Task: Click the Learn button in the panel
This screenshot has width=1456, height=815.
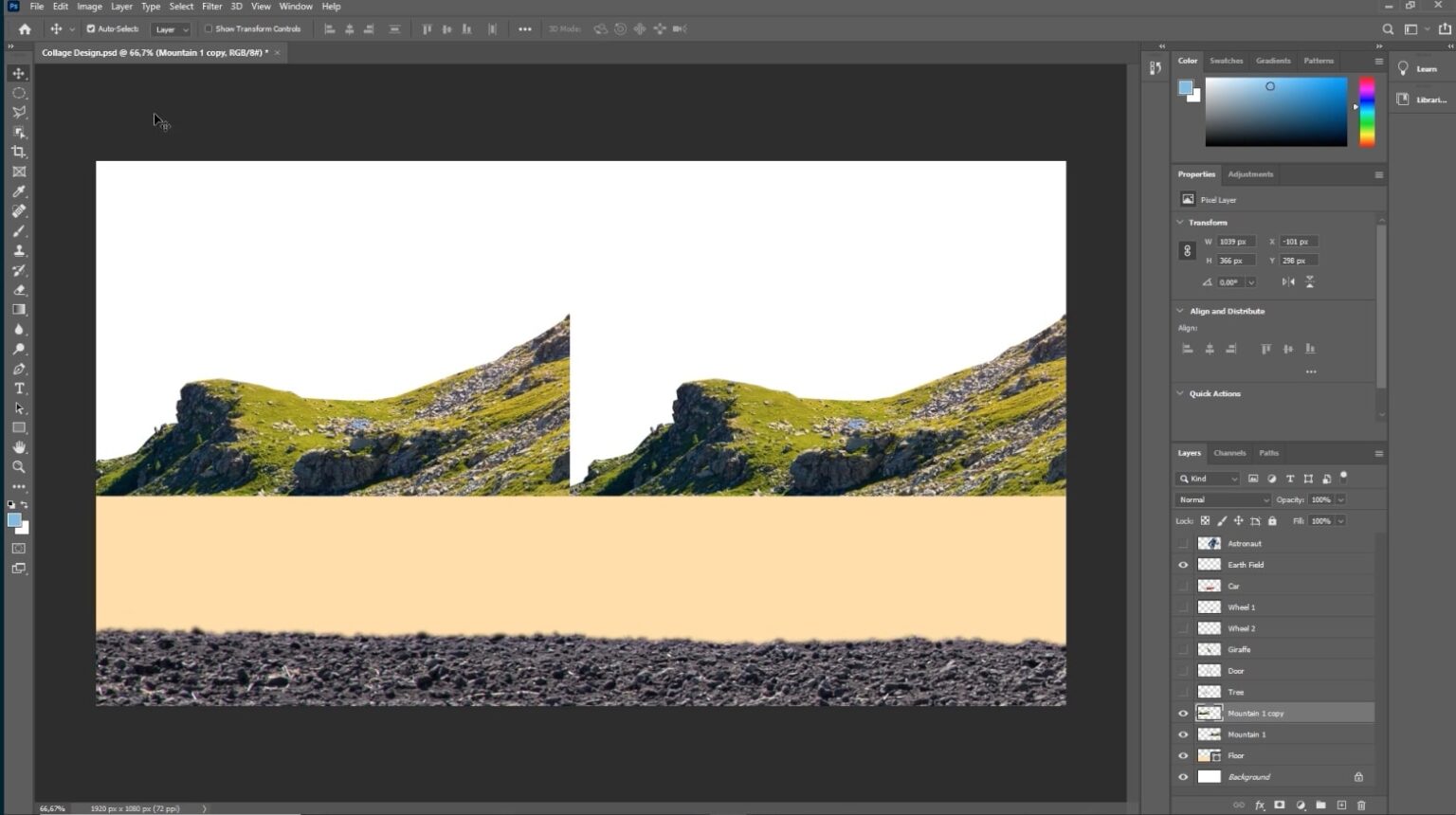Action: pos(1419,68)
